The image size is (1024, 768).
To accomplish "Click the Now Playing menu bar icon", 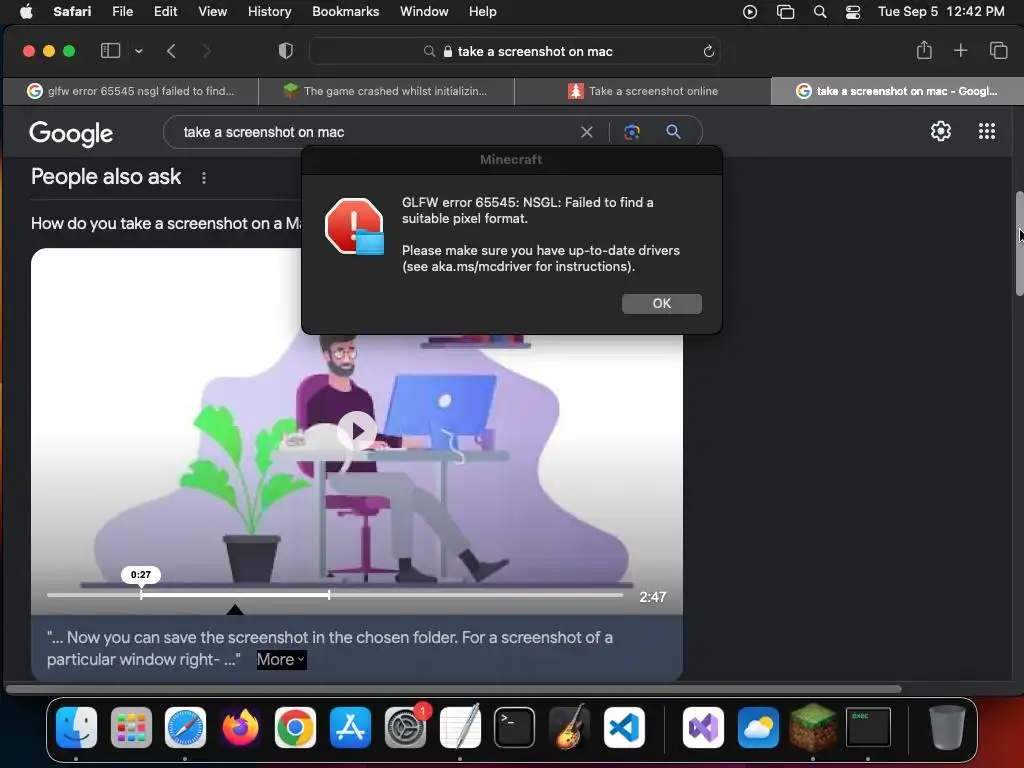I will click(750, 12).
